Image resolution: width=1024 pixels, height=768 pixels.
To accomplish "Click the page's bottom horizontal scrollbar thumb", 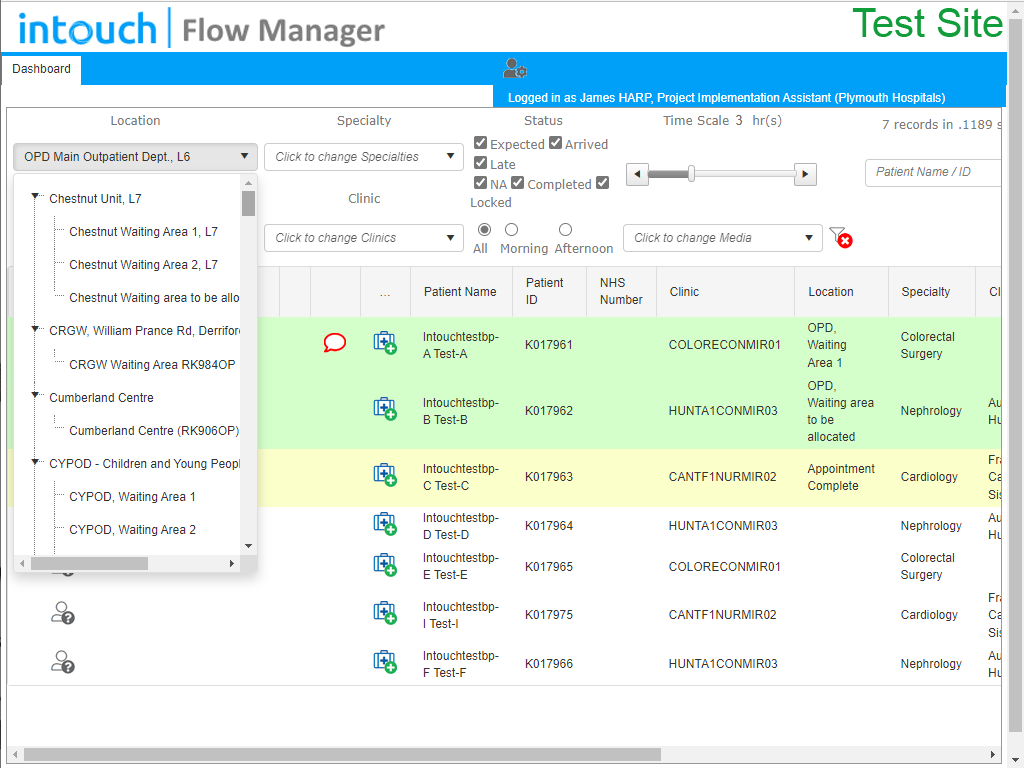I will pyautogui.click(x=342, y=754).
